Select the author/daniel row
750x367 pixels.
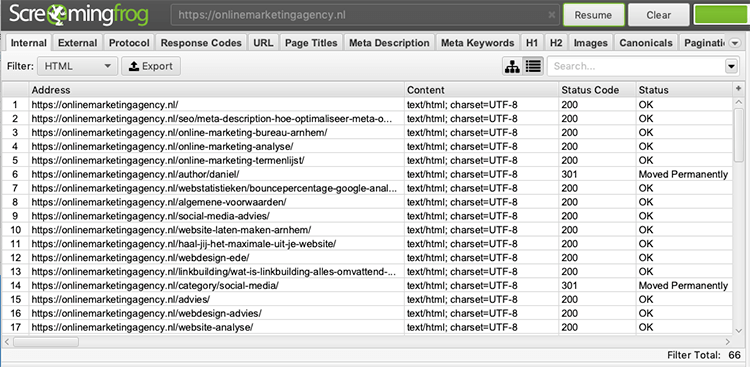click(x=367, y=174)
